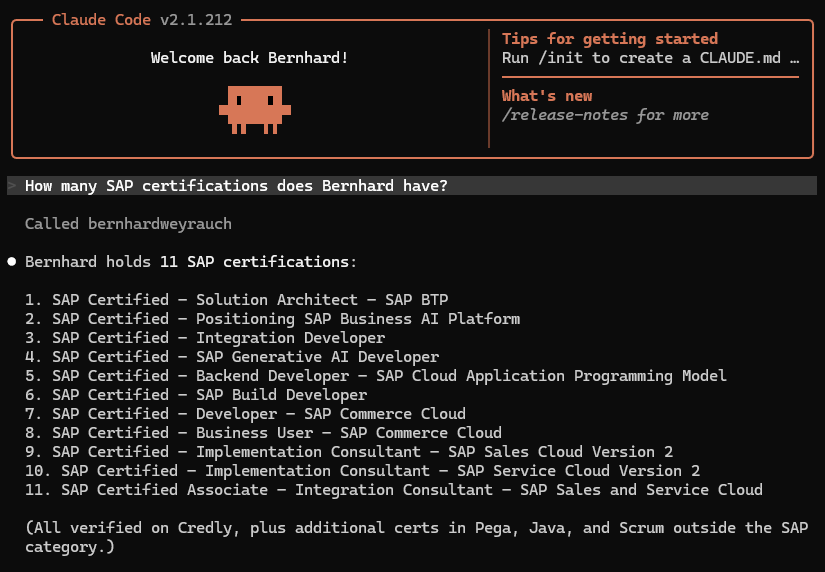Click 'Integration Consultant – SAP Sales and Service Cloud' item
Viewport: 825px width, 572px height.
tap(394, 489)
